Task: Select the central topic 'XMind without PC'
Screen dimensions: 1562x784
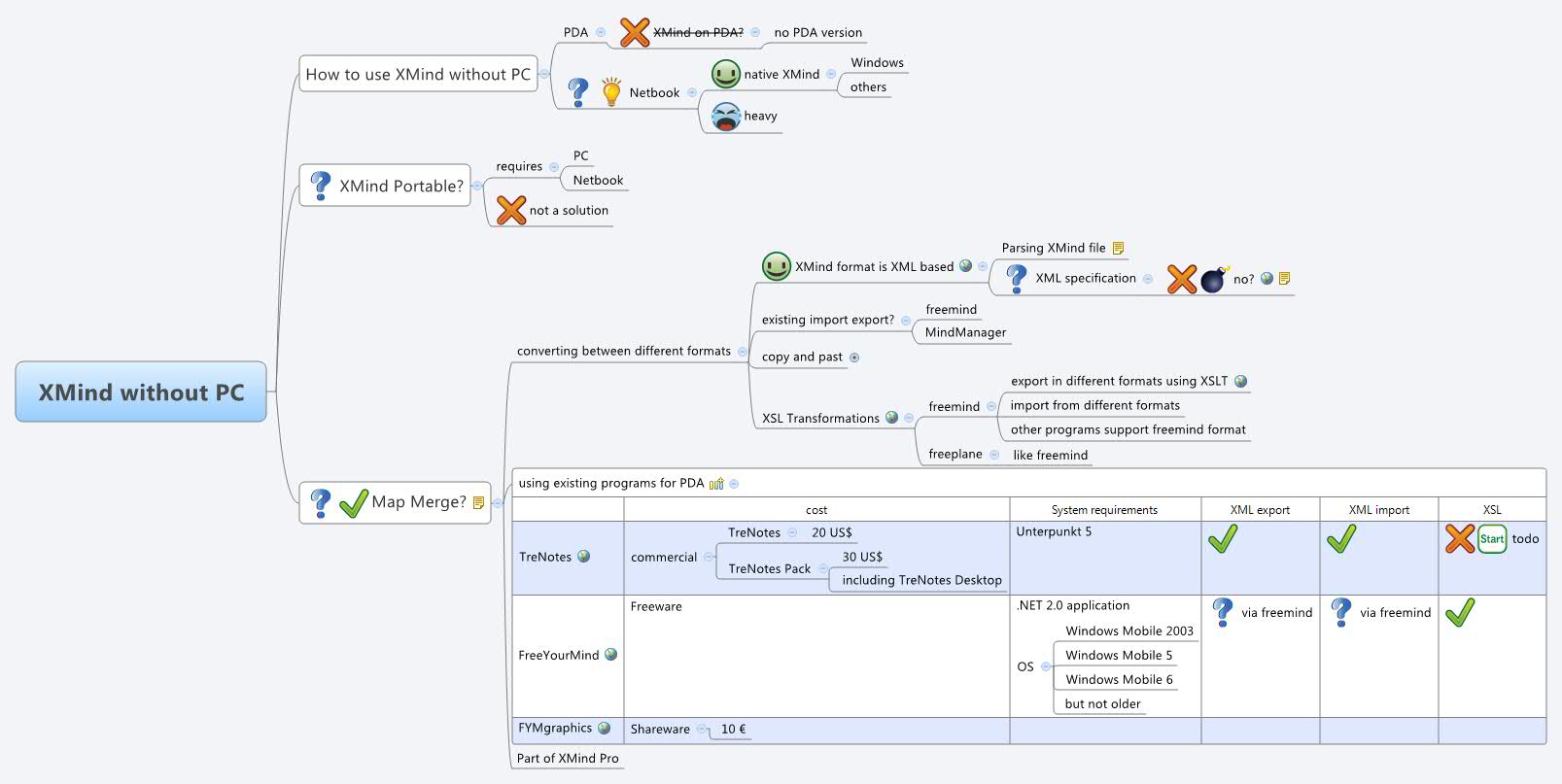Action: coord(141,392)
